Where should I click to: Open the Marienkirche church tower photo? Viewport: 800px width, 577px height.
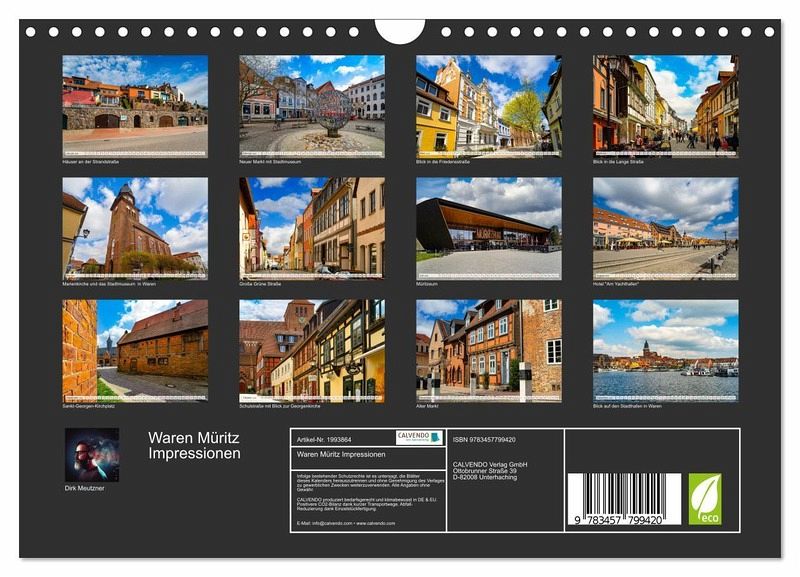(135, 228)
